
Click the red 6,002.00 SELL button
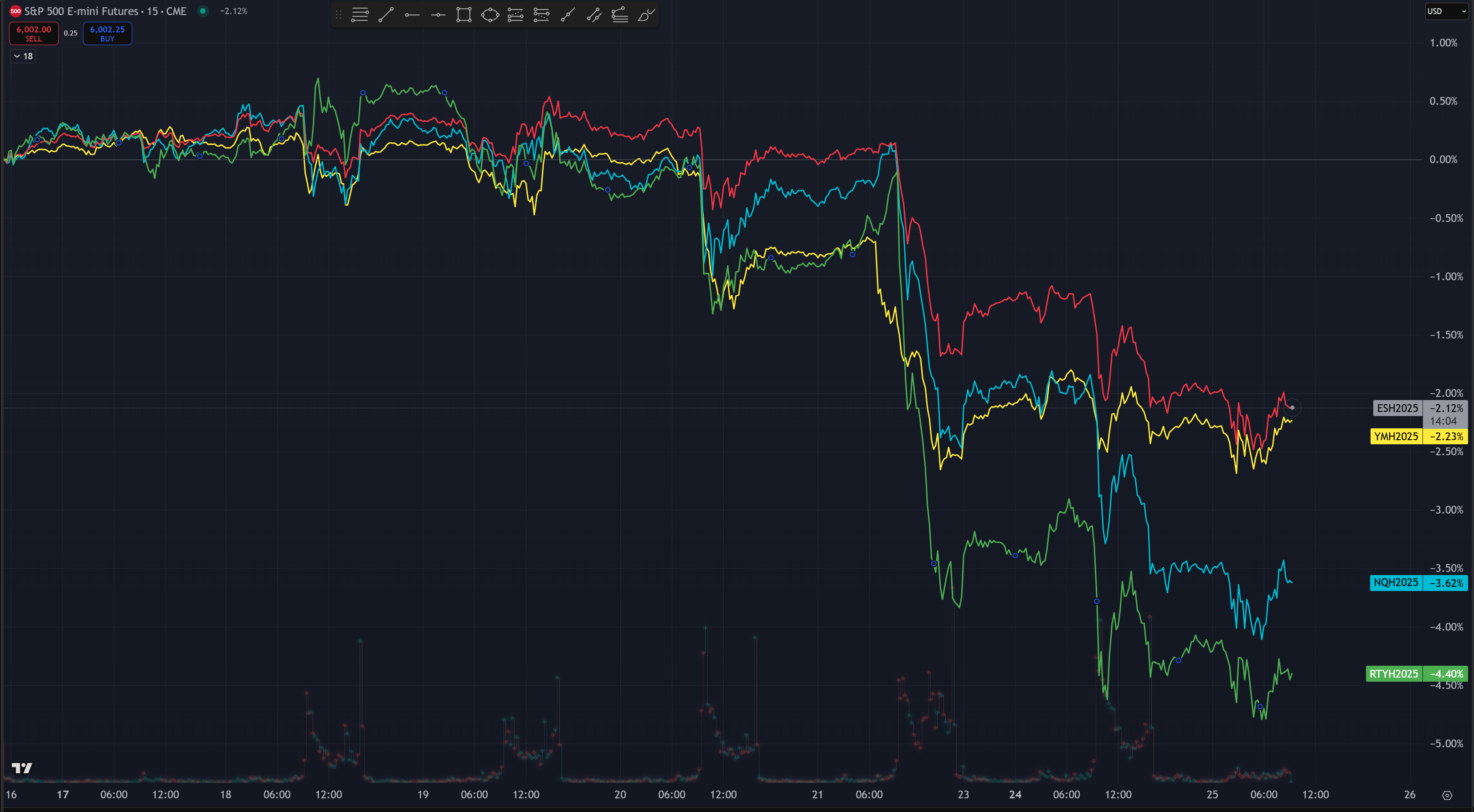pyautogui.click(x=34, y=33)
